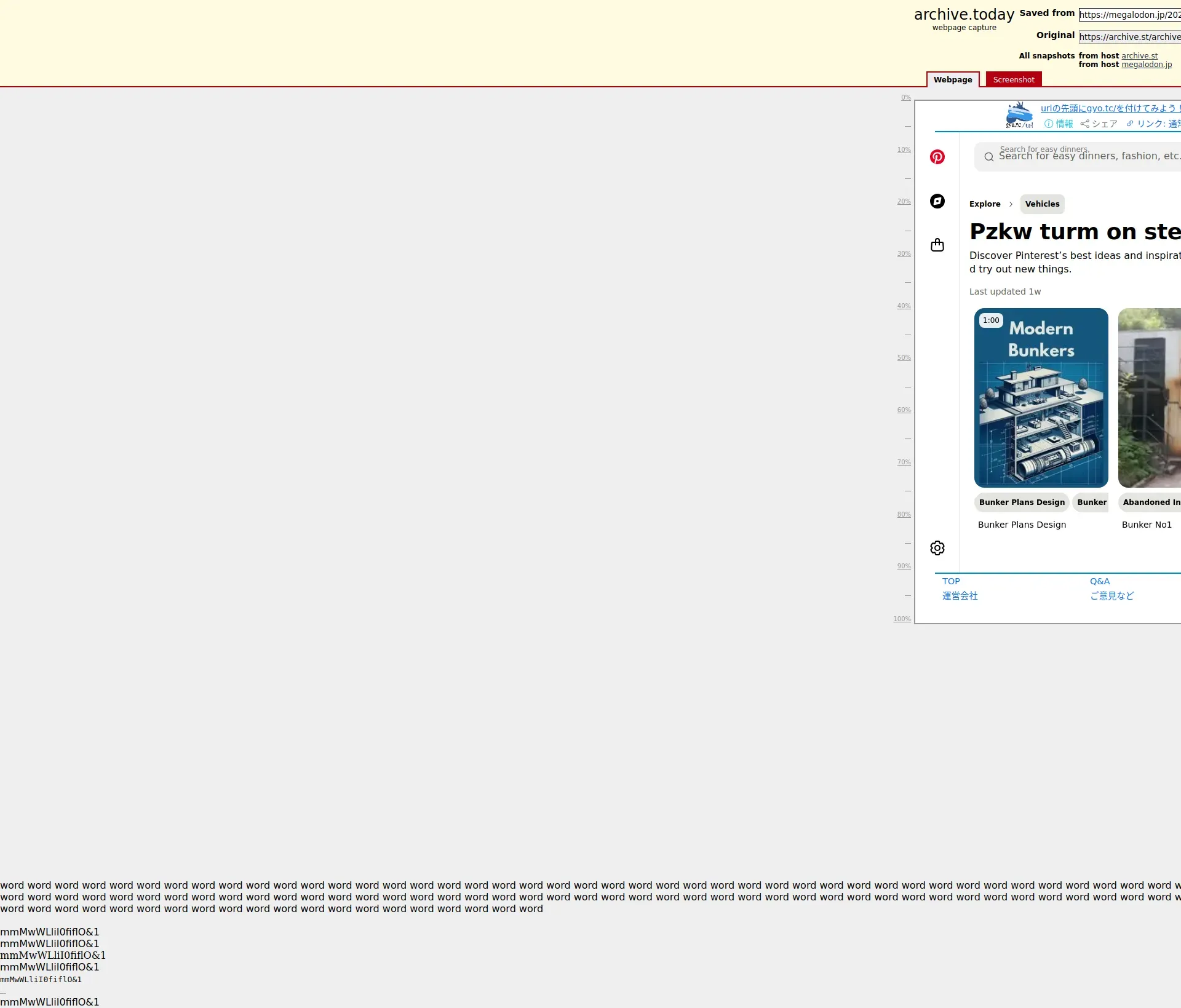Open the Explore compass icon
1181x1008 pixels.
[x=937, y=201]
